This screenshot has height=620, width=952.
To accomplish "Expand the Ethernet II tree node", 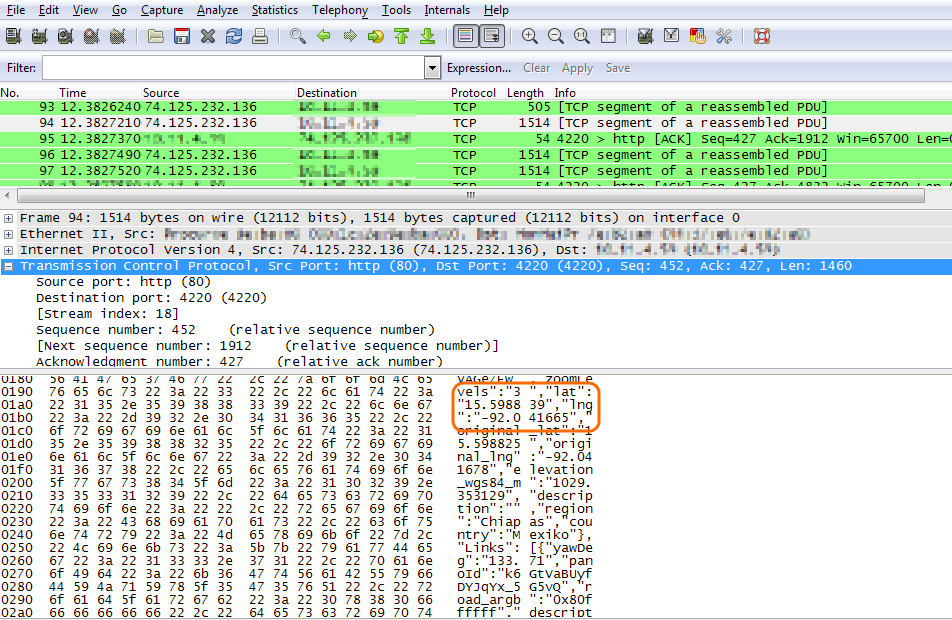I will [9, 234].
